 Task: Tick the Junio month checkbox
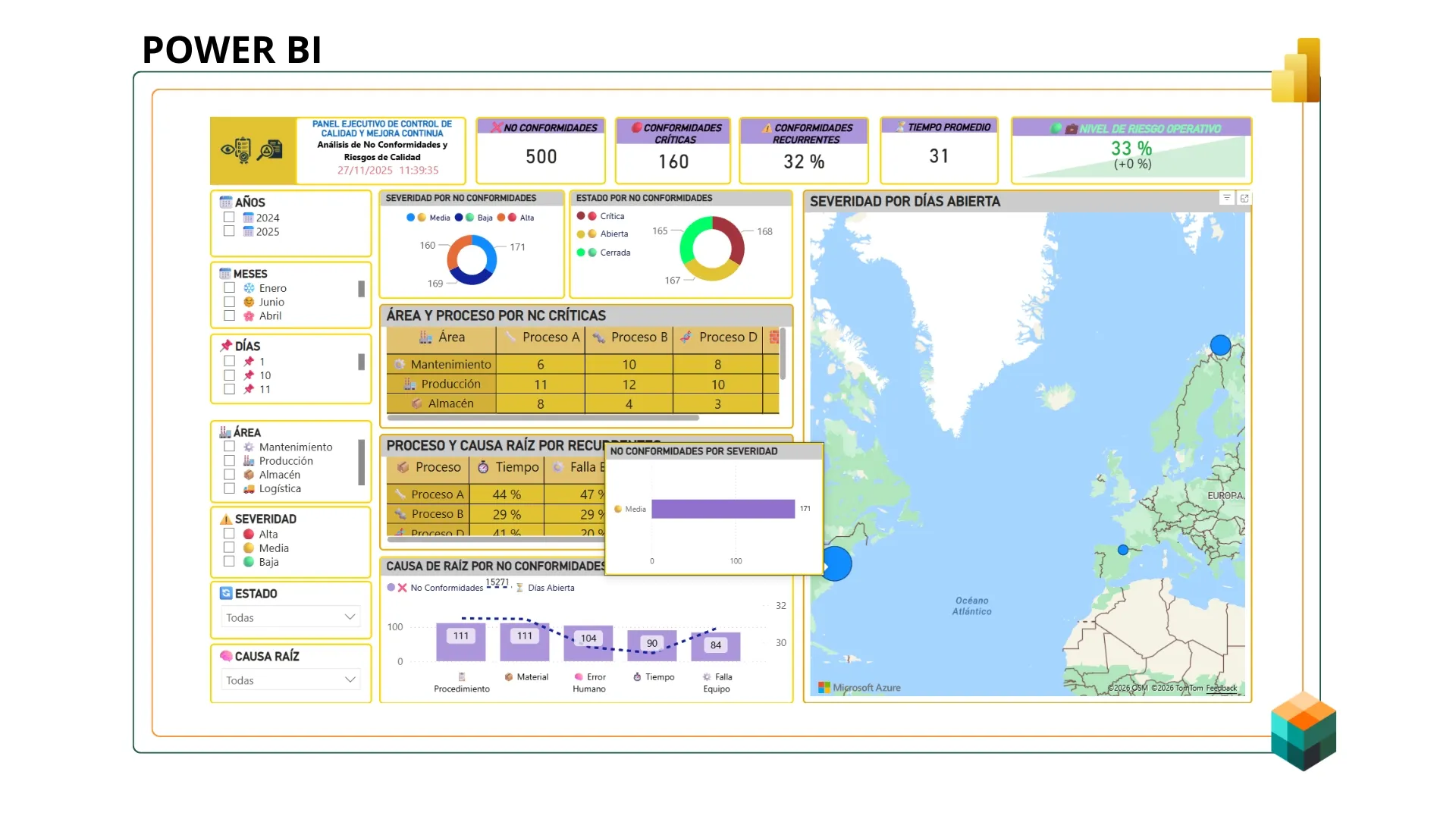point(229,302)
